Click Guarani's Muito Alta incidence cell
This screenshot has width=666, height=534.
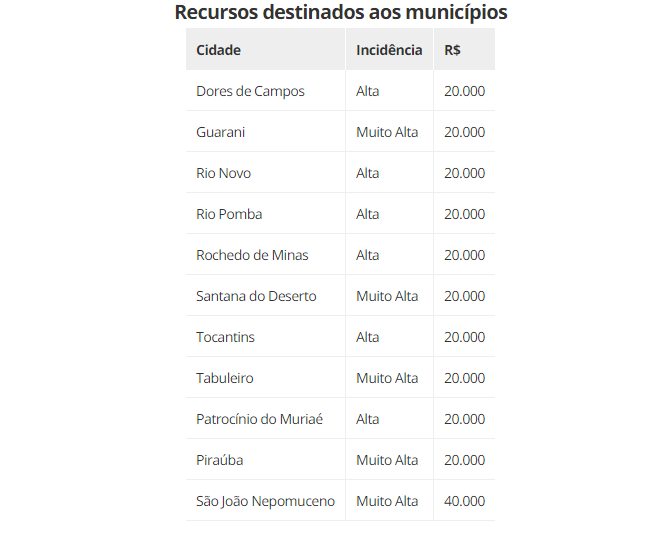pyautogui.click(x=387, y=132)
